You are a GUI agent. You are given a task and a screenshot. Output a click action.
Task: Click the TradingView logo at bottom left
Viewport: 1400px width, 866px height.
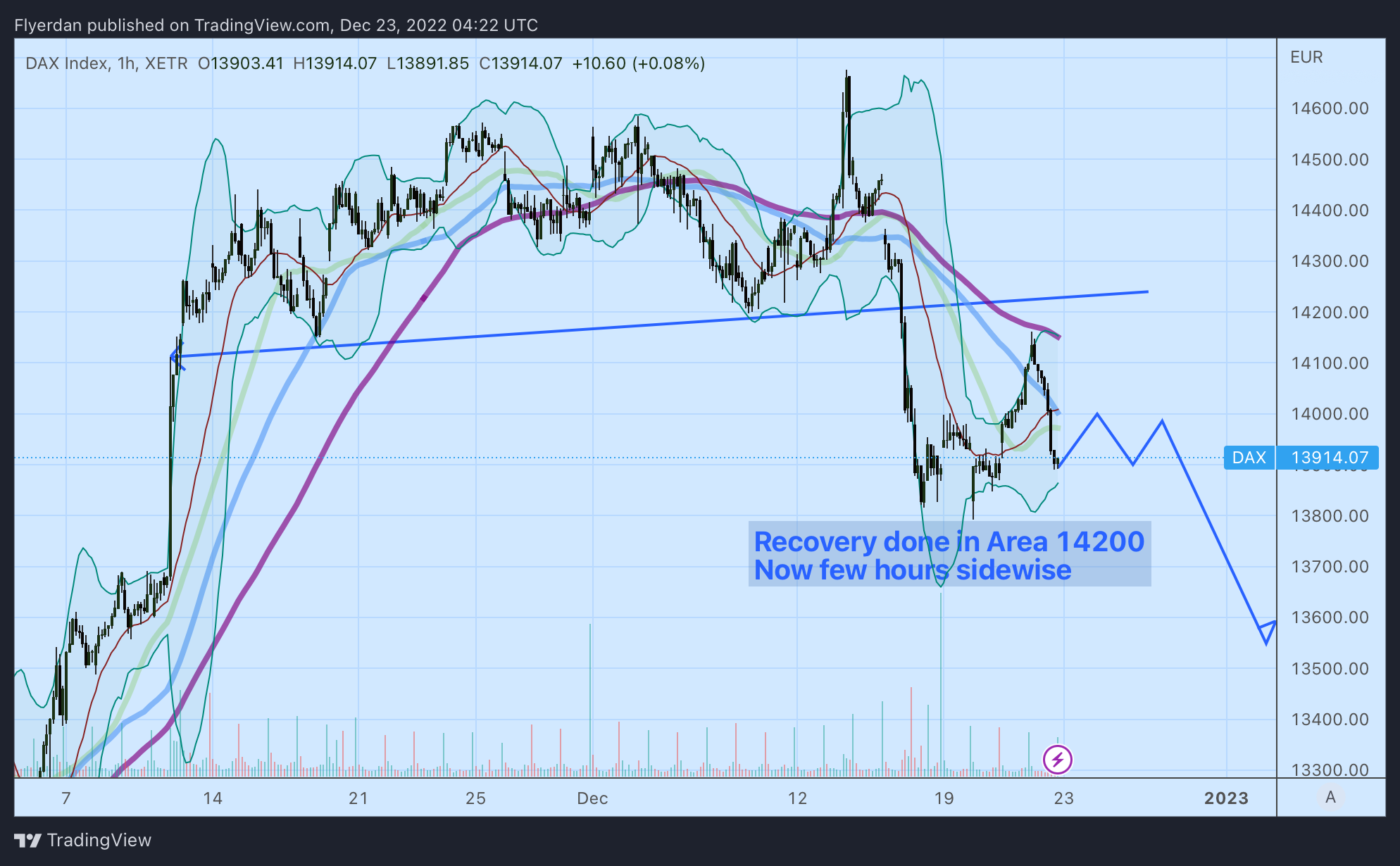[x=83, y=840]
